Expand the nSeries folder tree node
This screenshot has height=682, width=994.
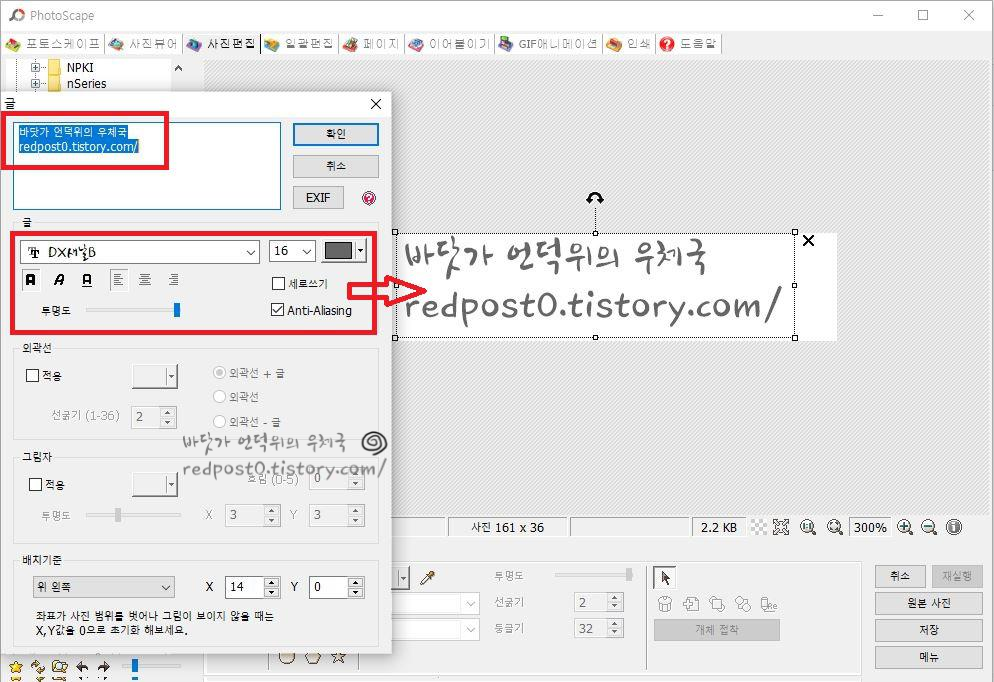click(36, 83)
